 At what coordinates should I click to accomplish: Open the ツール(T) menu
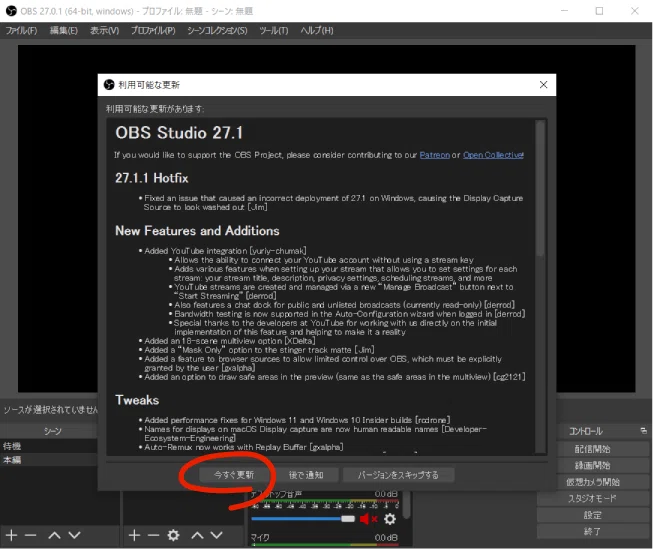coord(274,30)
